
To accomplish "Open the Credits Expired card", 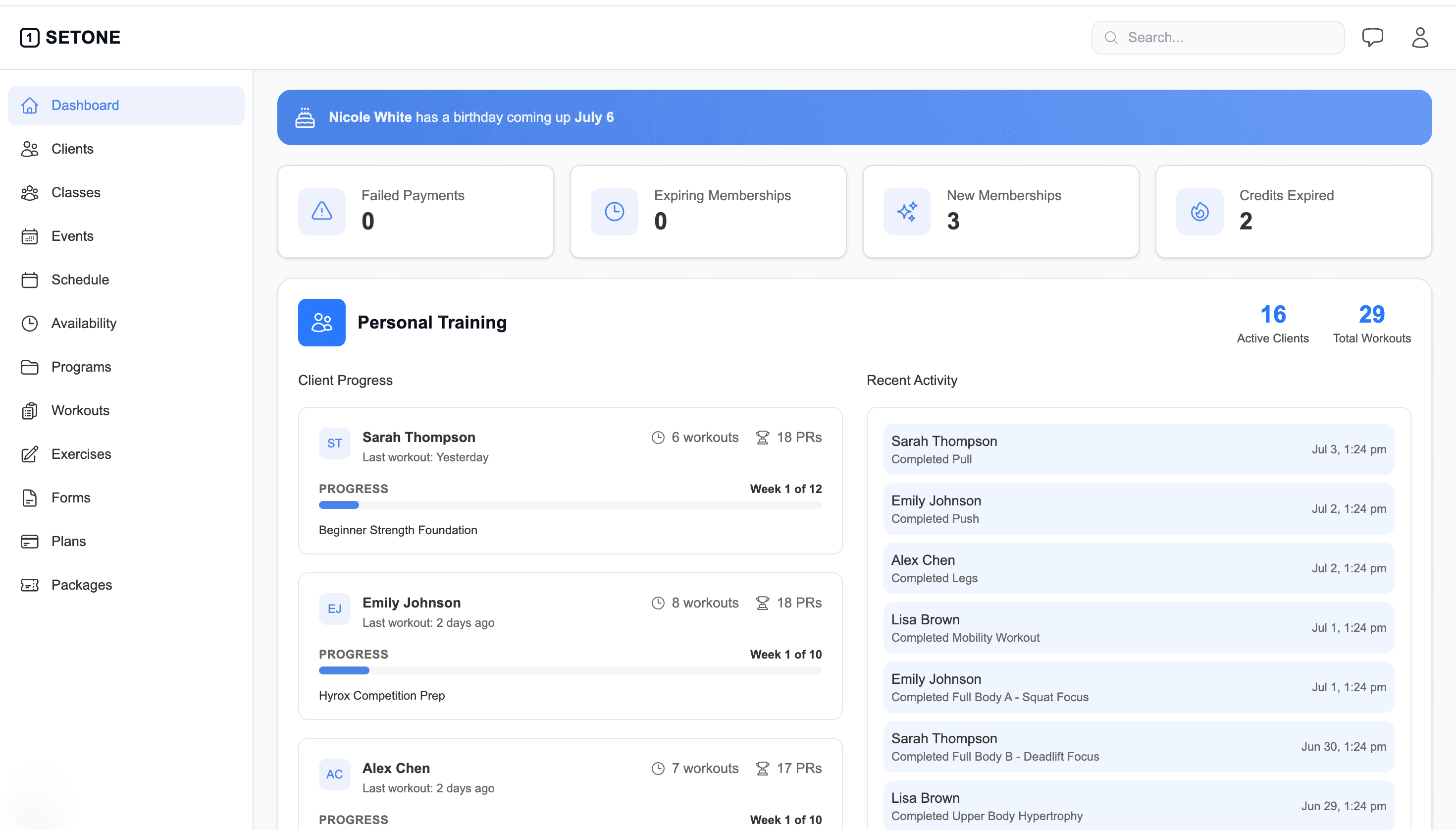I will pos(1294,212).
